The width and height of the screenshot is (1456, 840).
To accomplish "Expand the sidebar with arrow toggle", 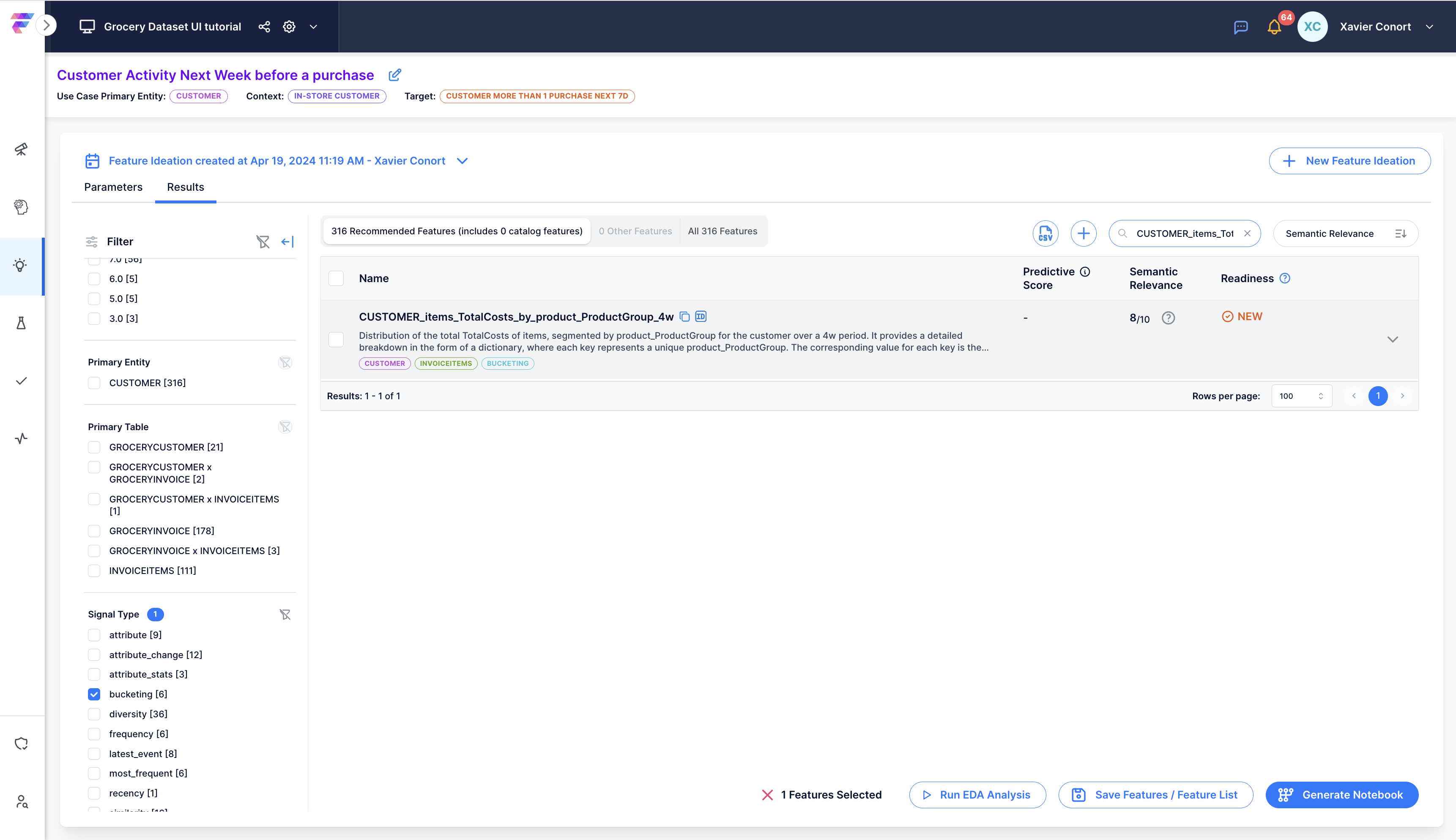I will tap(47, 25).
